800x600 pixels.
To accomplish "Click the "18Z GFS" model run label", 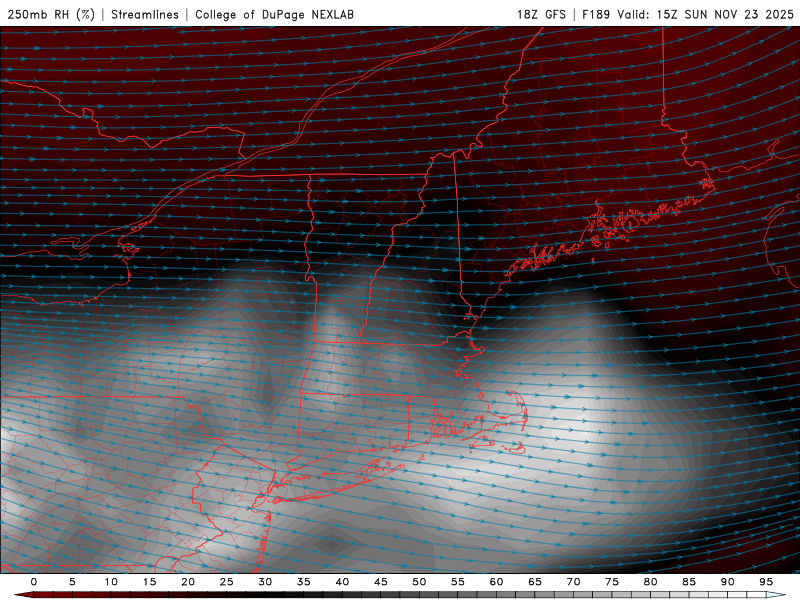I will click(x=541, y=14).
